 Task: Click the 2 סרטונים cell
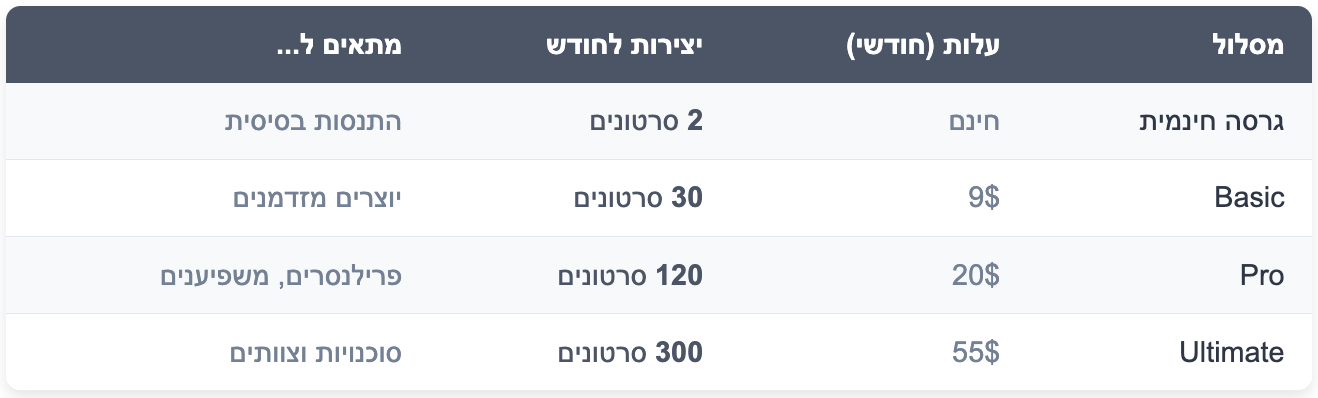[647, 122]
